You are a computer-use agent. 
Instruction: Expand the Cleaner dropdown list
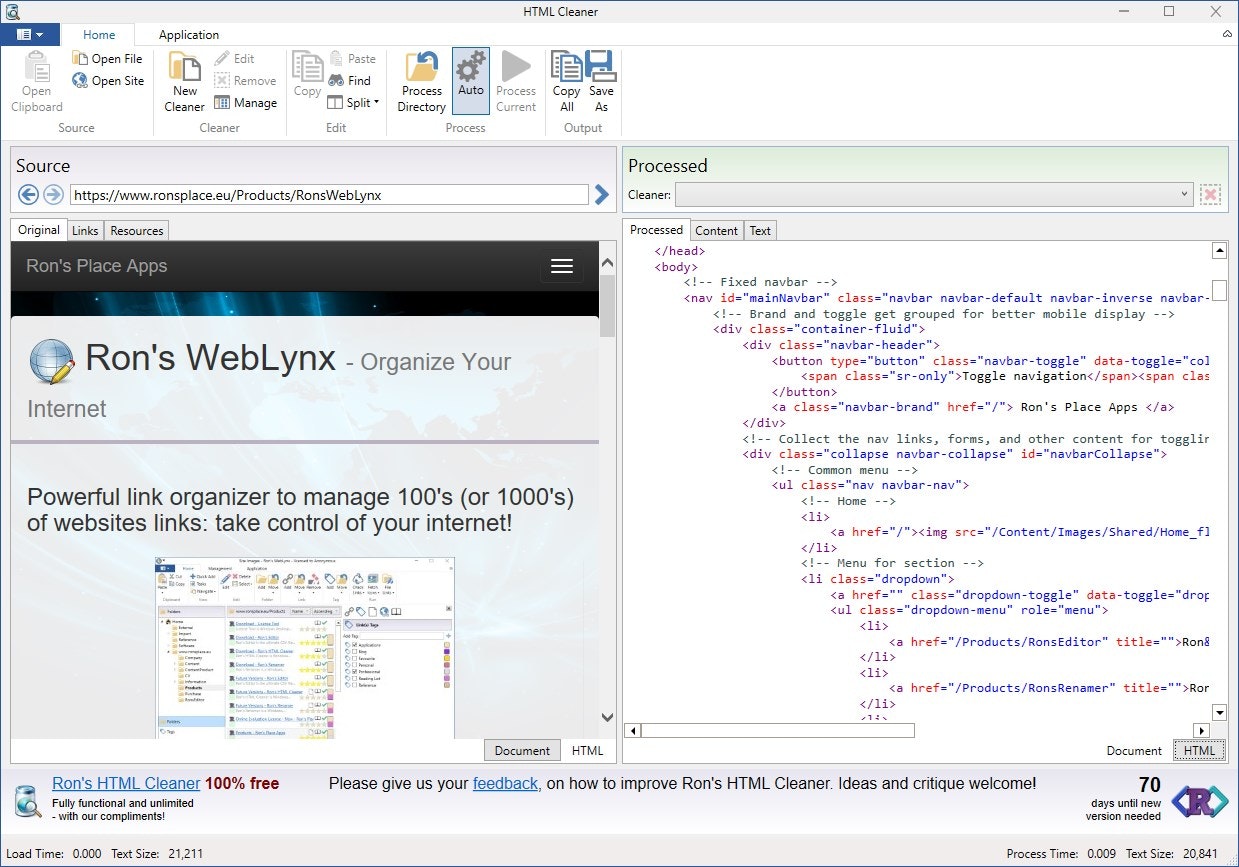point(1185,195)
